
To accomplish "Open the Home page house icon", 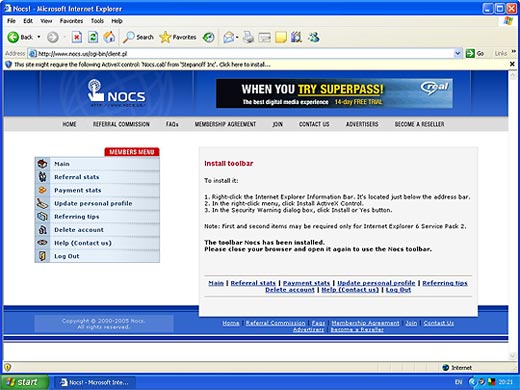I will (109, 37).
